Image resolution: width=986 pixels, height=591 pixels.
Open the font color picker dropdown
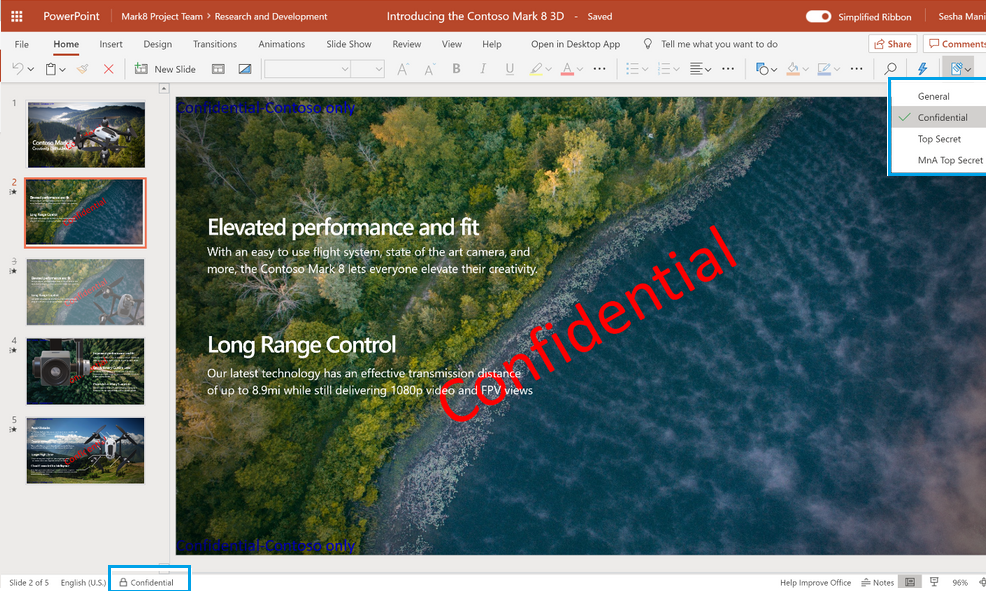[582, 69]
